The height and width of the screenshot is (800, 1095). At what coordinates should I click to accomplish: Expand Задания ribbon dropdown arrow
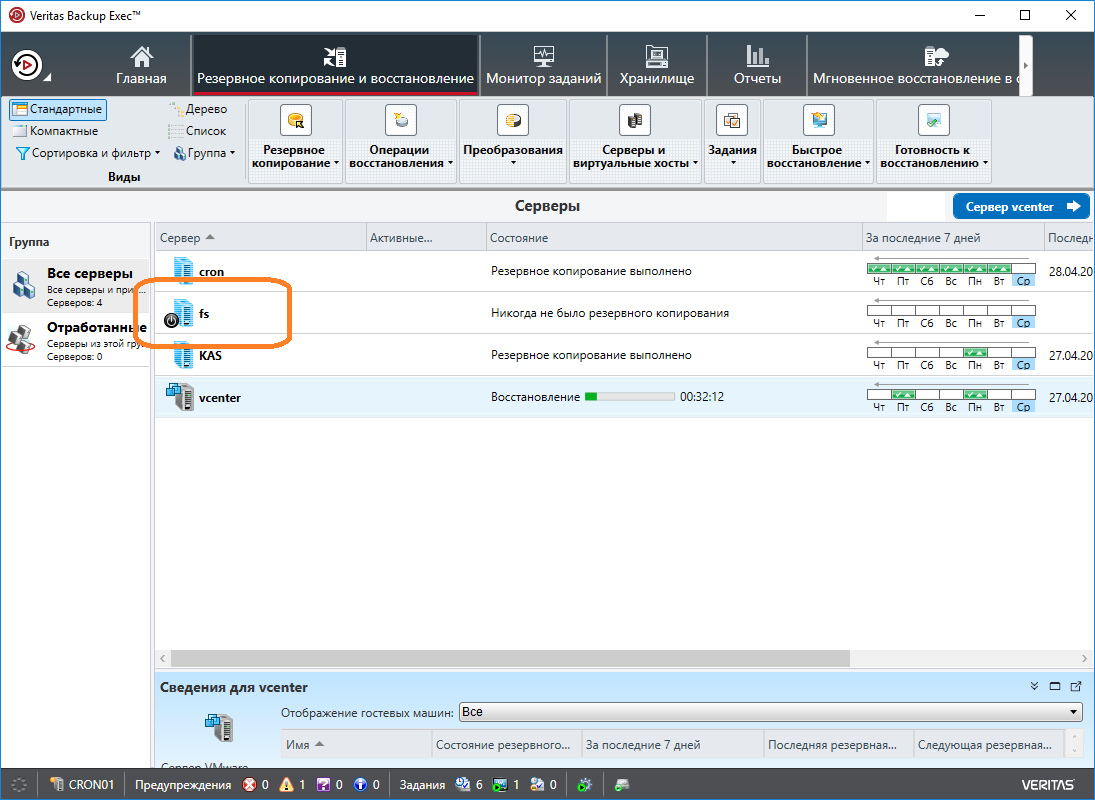[x=733, y=163]
